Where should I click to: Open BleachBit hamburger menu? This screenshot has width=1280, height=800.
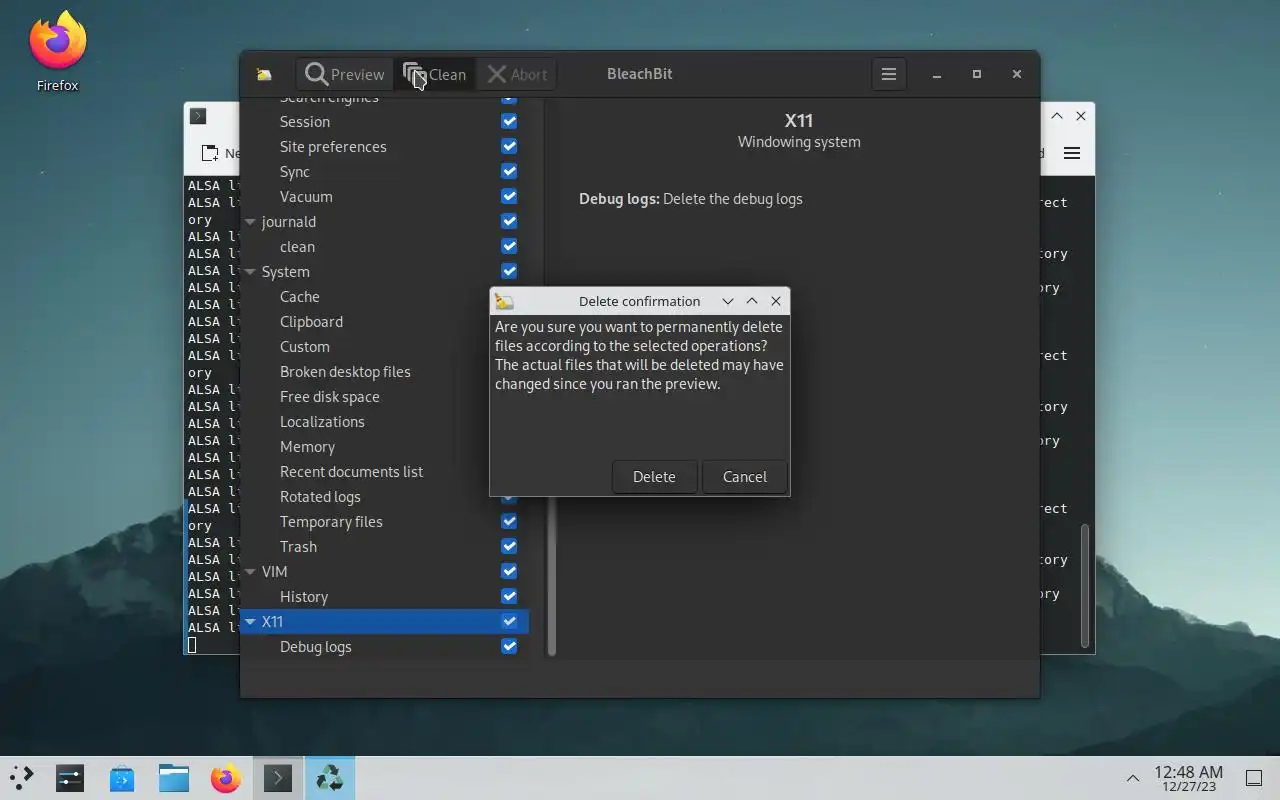point(888,74)
